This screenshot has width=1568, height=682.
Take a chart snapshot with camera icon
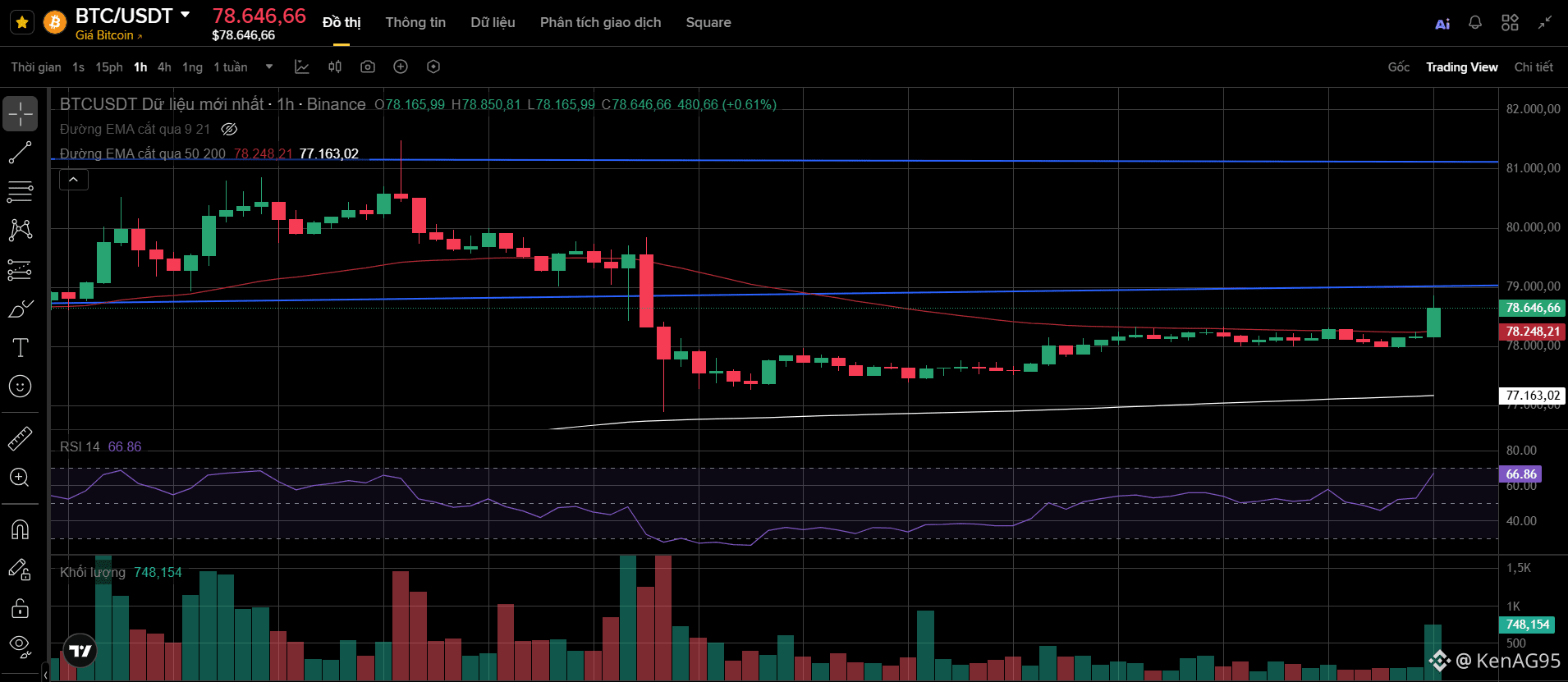click(x=368, y=67)
